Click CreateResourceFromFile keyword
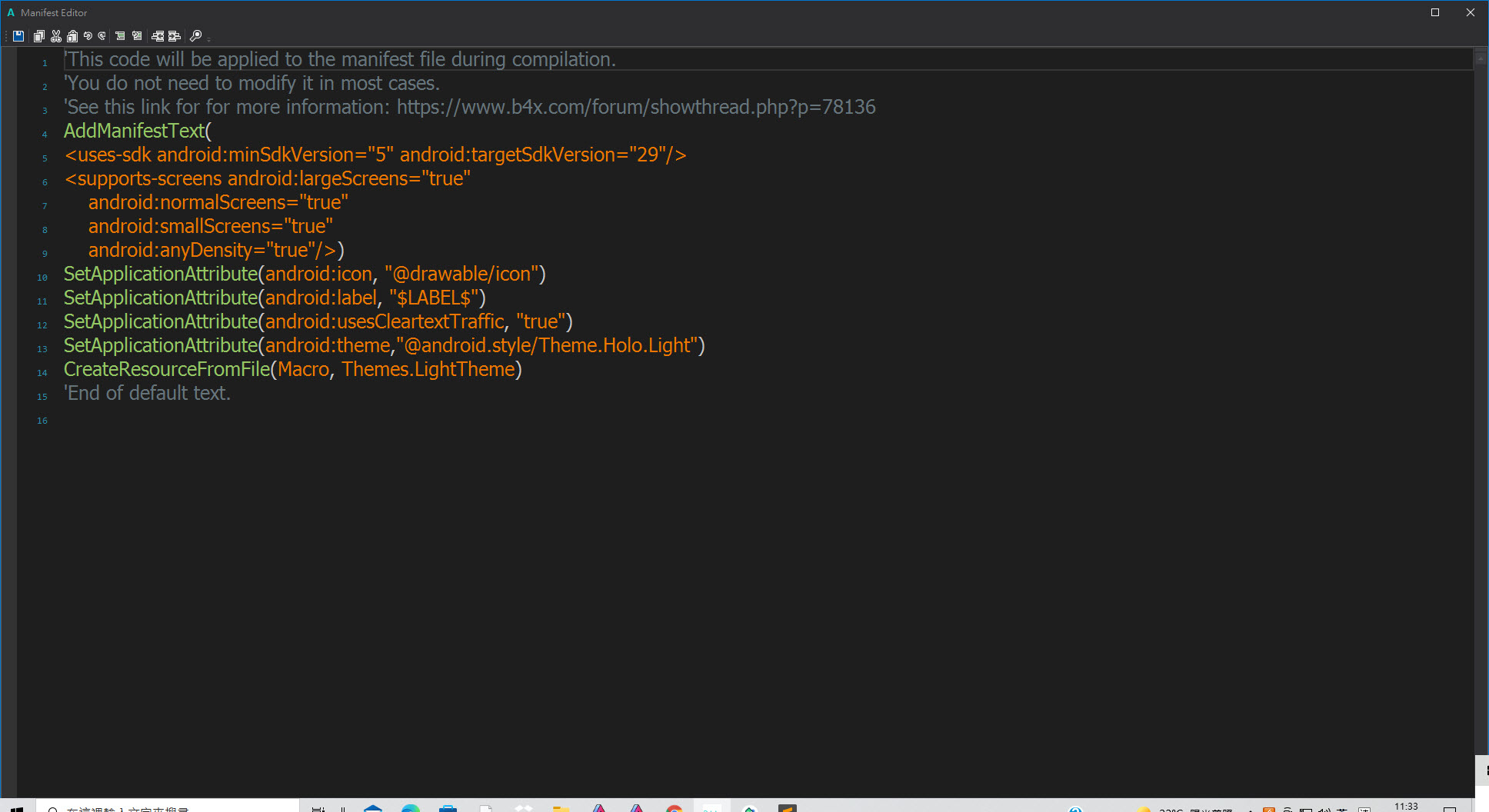Viewport: 1489px width, 812px height. (x=167, y=369)
